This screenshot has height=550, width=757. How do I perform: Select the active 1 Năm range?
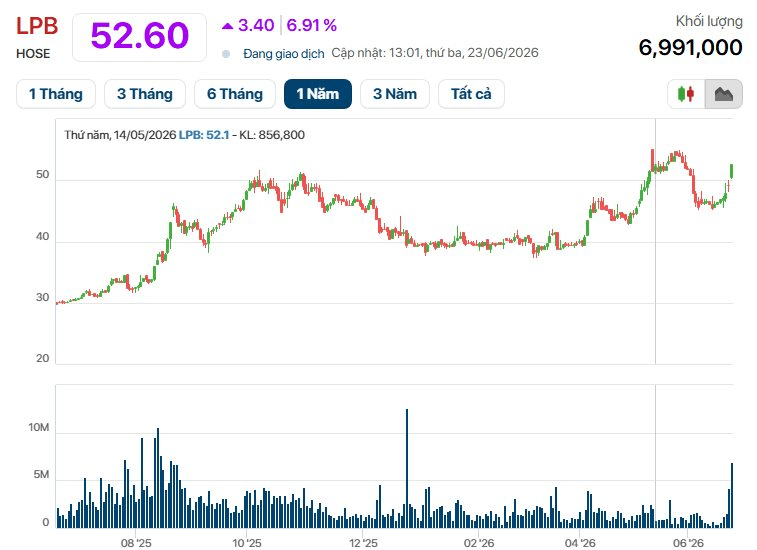pyautogui.click(x=318, y=94)
